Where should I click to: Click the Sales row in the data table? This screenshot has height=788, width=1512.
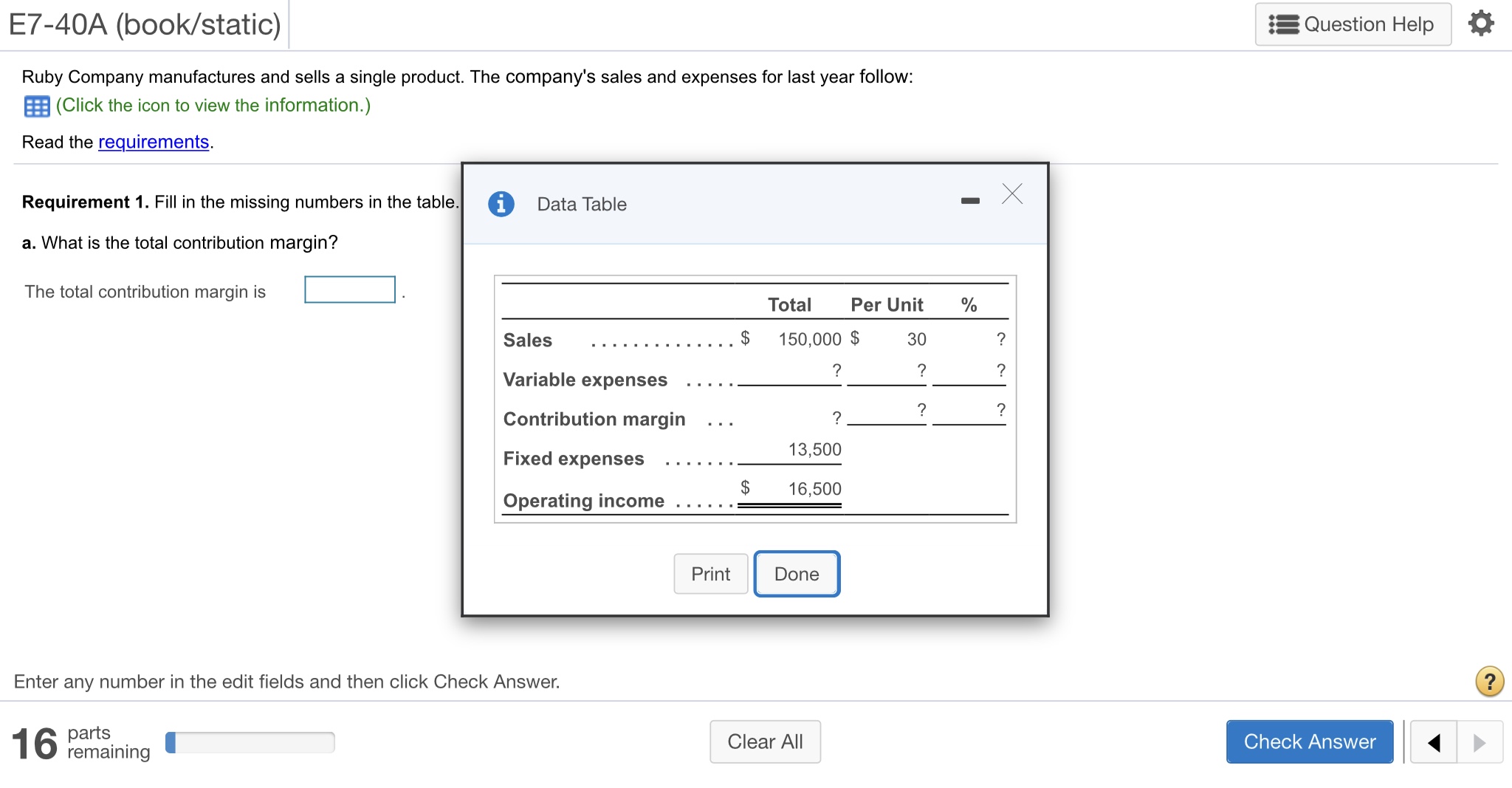tap(527, 340)
